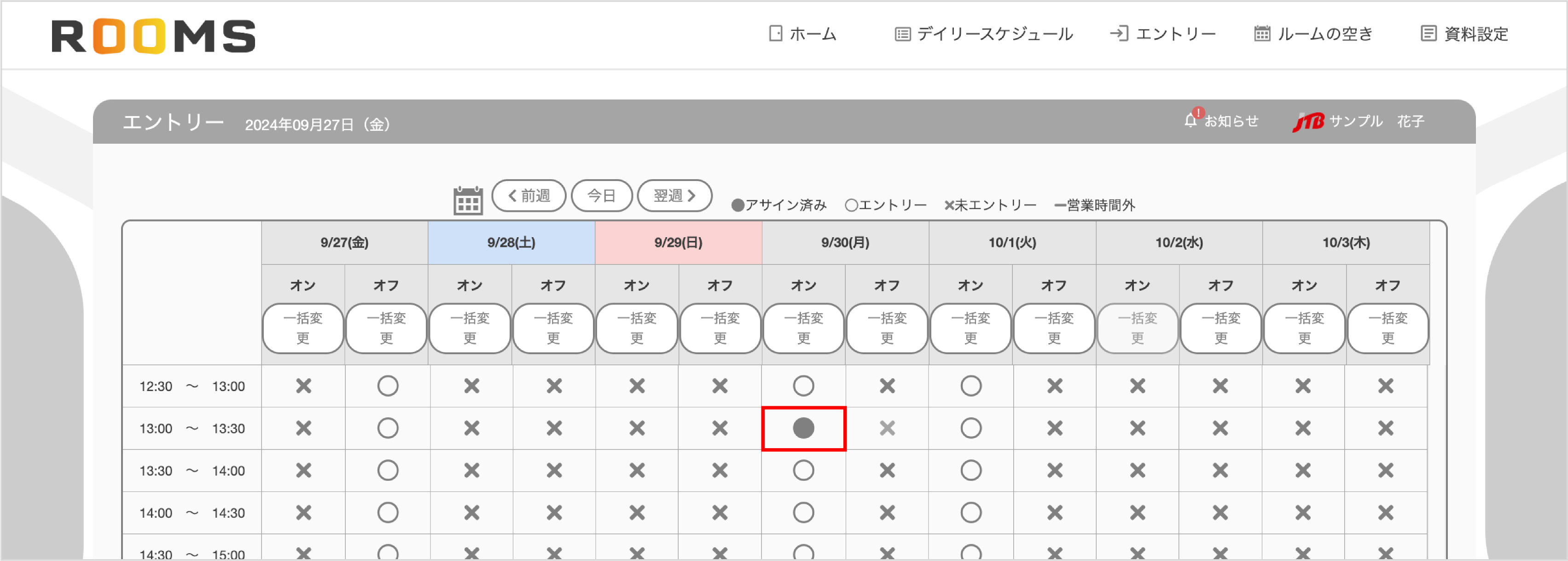The width and height of the screenshot is (1568, 561).
Task: Click 一括変更 under 9/27 オン column
Action: point(302,329)
